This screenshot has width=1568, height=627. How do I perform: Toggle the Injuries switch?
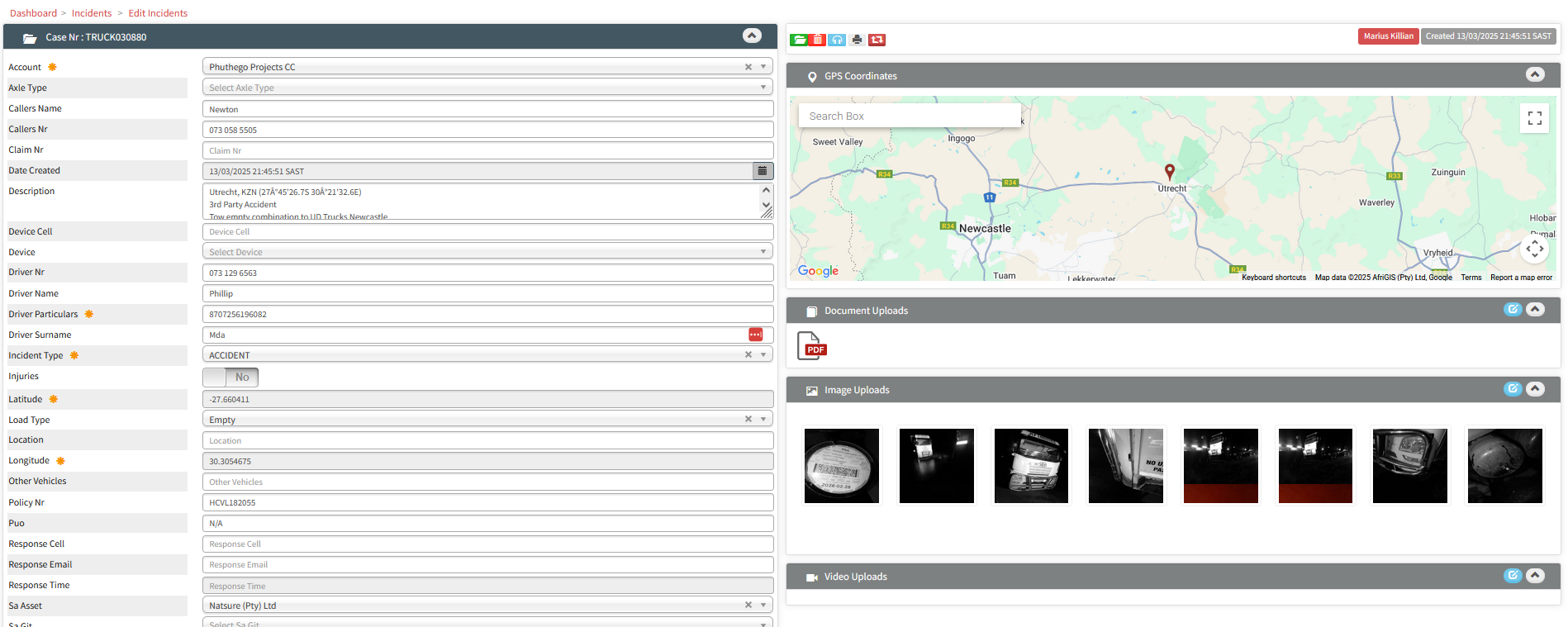(x=230, y=377)
